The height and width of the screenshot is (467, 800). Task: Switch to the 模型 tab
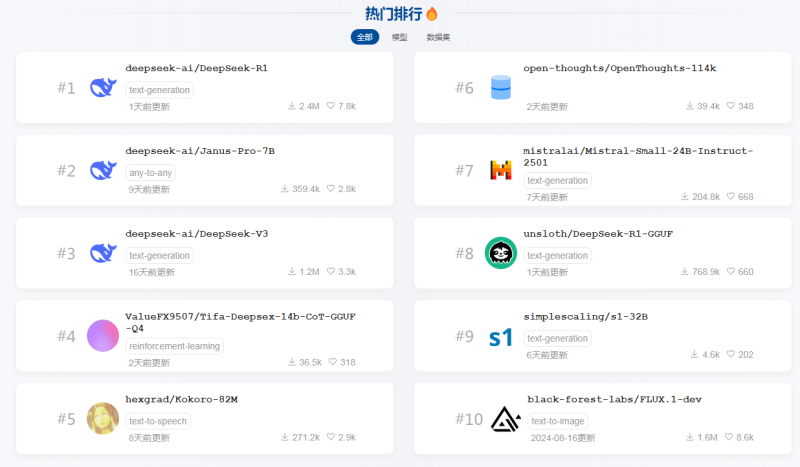point(399,37)
